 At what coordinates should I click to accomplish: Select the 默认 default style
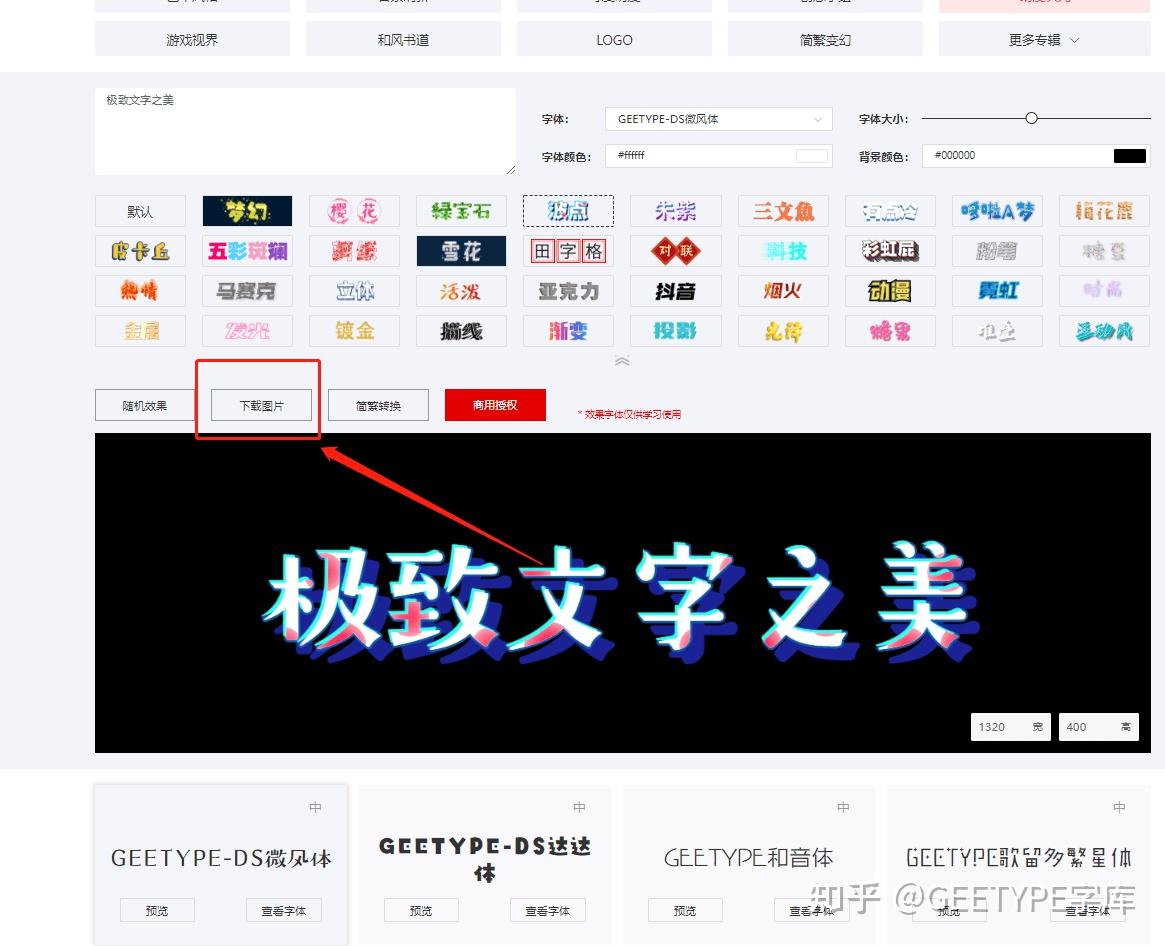coord(140,211)
